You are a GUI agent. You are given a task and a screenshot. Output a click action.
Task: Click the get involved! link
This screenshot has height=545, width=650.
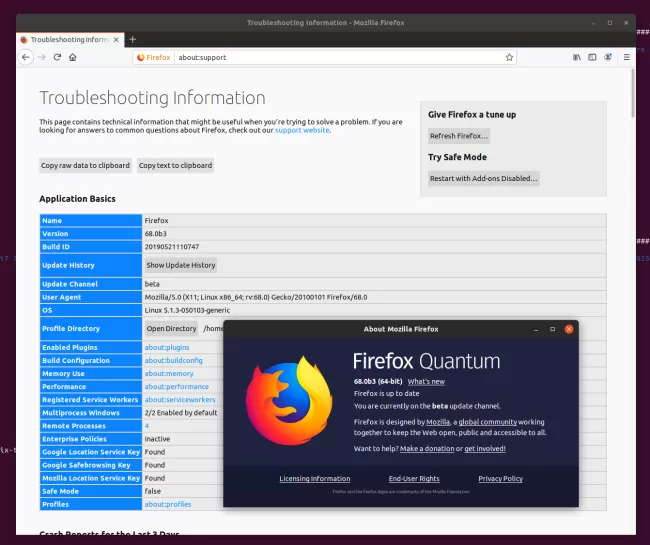485,448
